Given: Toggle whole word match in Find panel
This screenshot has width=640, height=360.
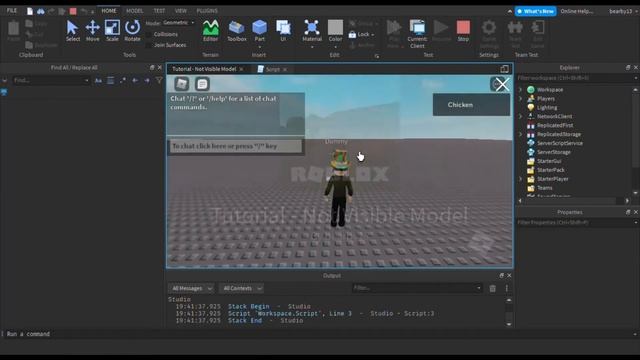Looking at the screenshot, I should tap(111, 81).
